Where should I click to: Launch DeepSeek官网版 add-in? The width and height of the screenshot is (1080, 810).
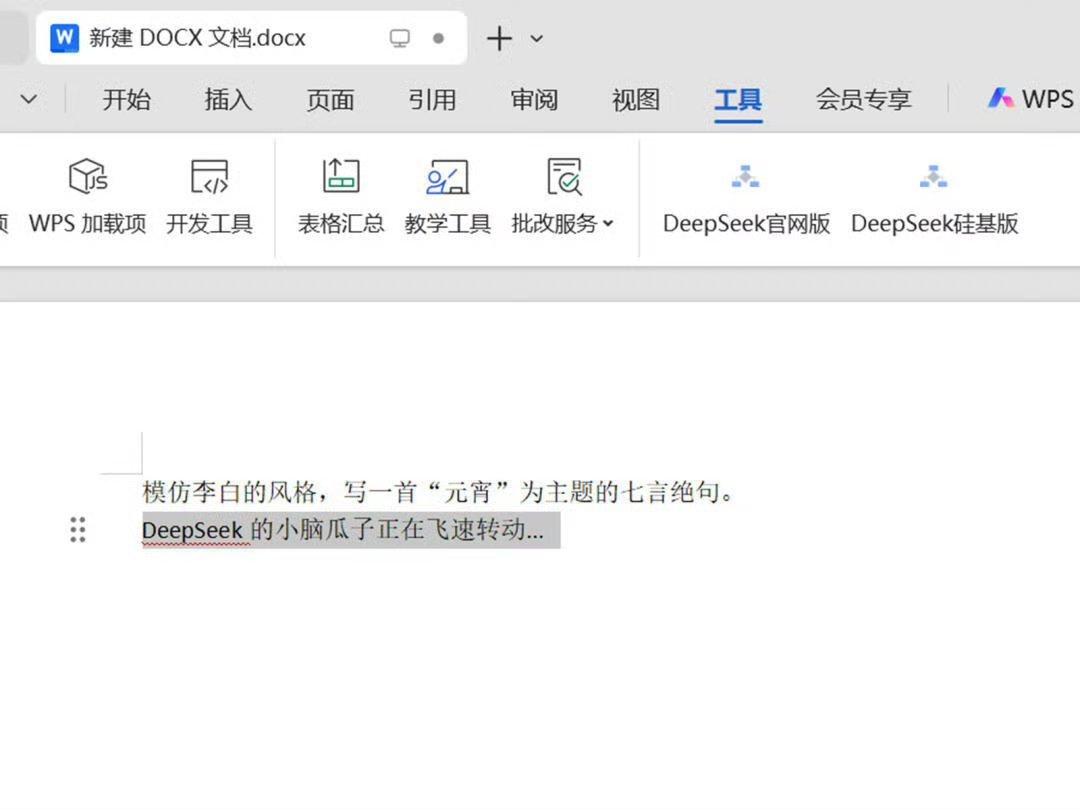click(746, 198)
